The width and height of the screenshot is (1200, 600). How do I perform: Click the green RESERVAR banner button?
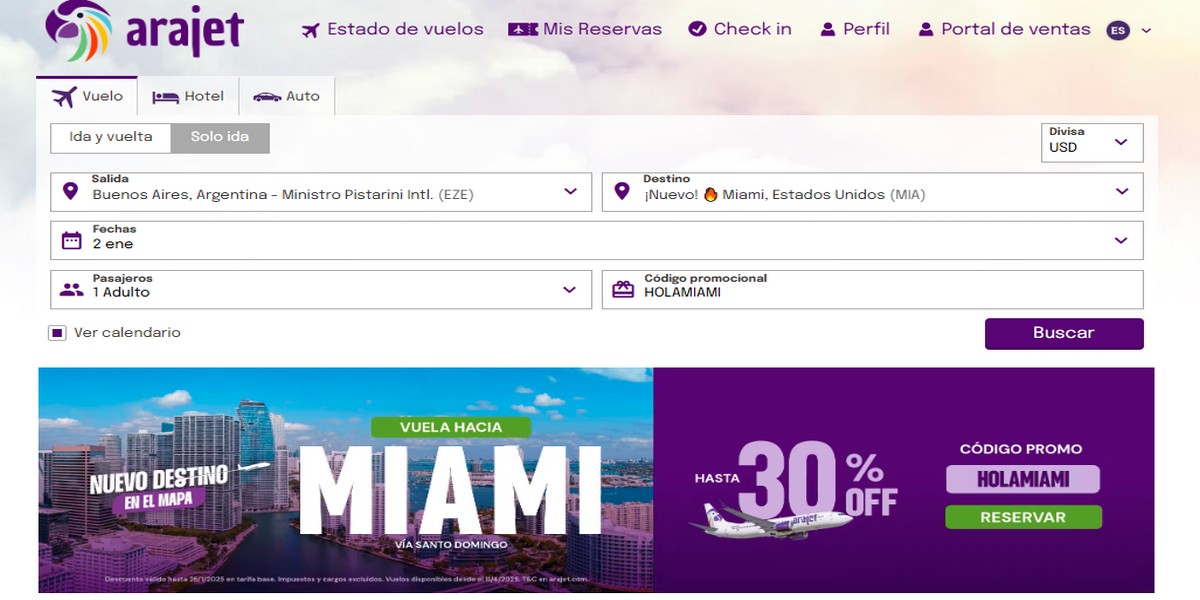(x=1023, y=517)
